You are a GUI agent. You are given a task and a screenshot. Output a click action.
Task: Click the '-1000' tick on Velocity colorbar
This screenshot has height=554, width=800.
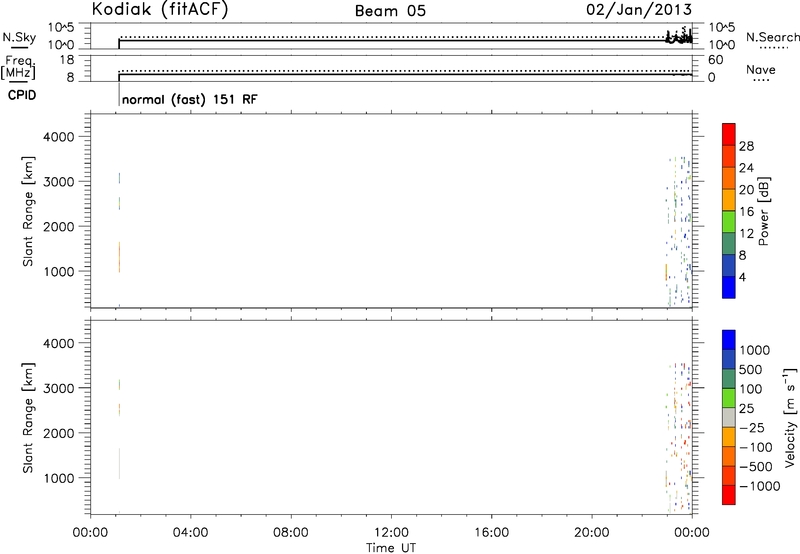pos(760,486)
